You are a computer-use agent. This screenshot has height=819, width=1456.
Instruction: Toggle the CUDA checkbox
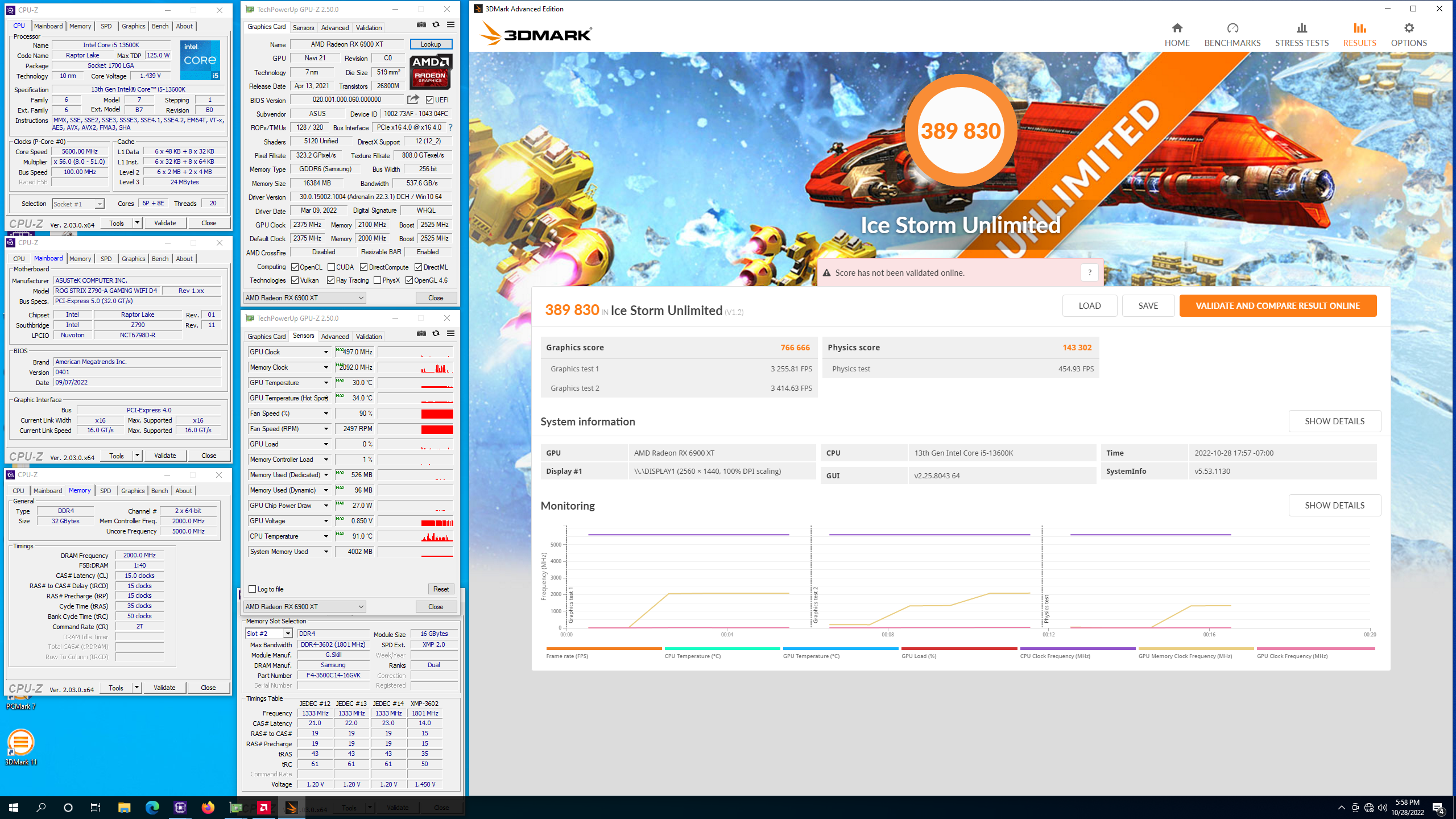(x=331, y=267)
